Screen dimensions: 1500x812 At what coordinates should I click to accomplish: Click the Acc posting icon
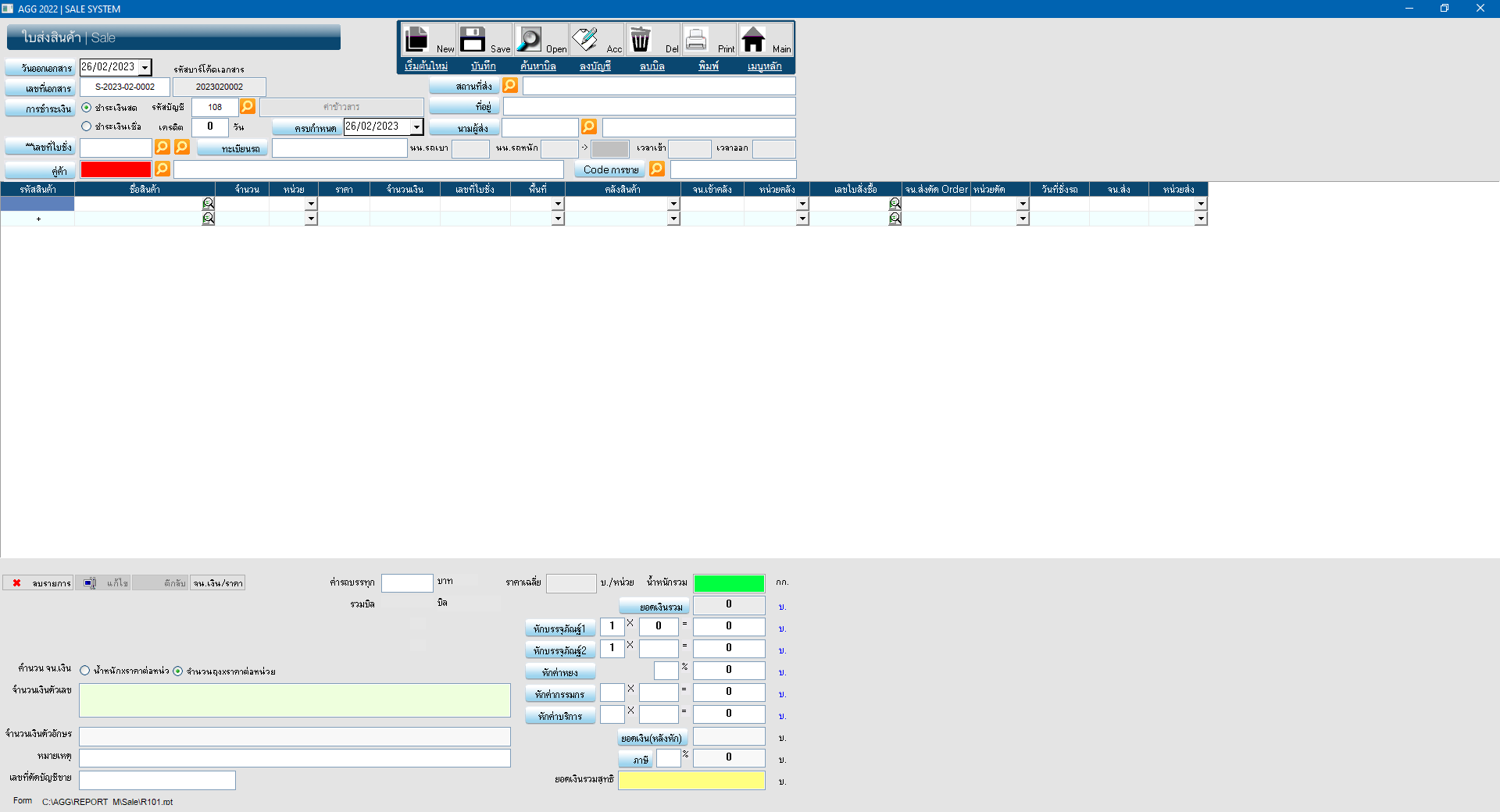click(x=585, y=39)
